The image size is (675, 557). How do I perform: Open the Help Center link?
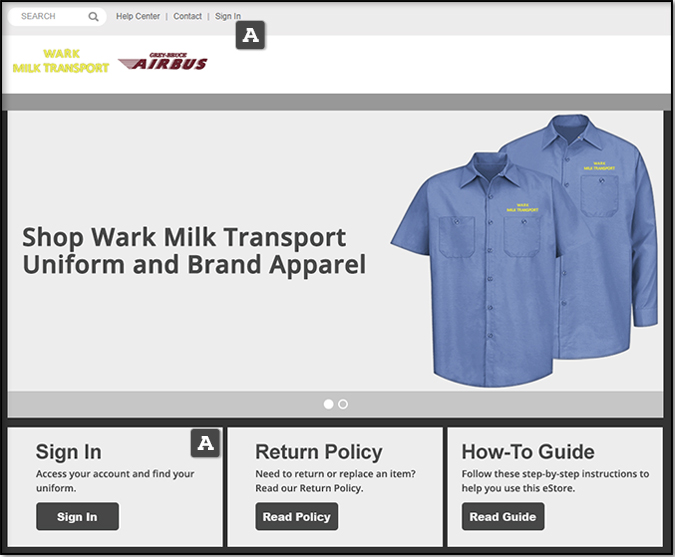tap(138, 17)
